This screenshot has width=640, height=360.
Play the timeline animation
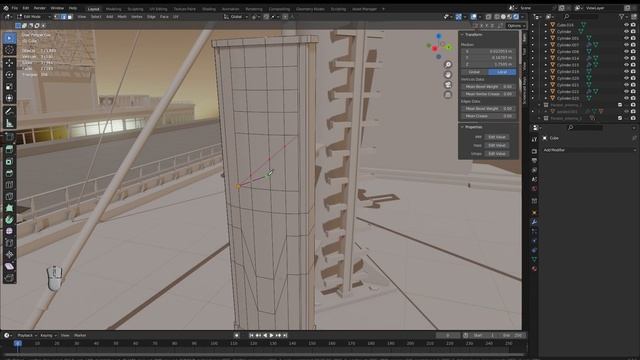click(x=271, y=335)
